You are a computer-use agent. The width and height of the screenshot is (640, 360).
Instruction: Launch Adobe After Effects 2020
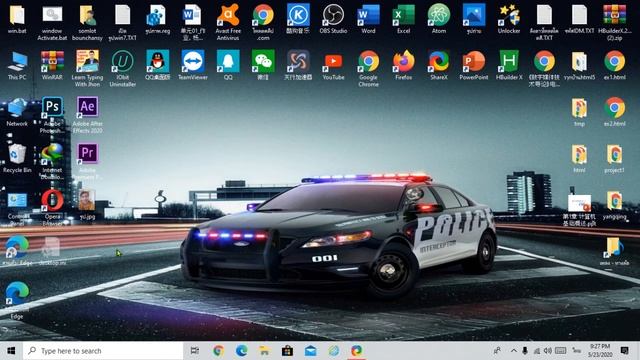[x=87, y=108]
